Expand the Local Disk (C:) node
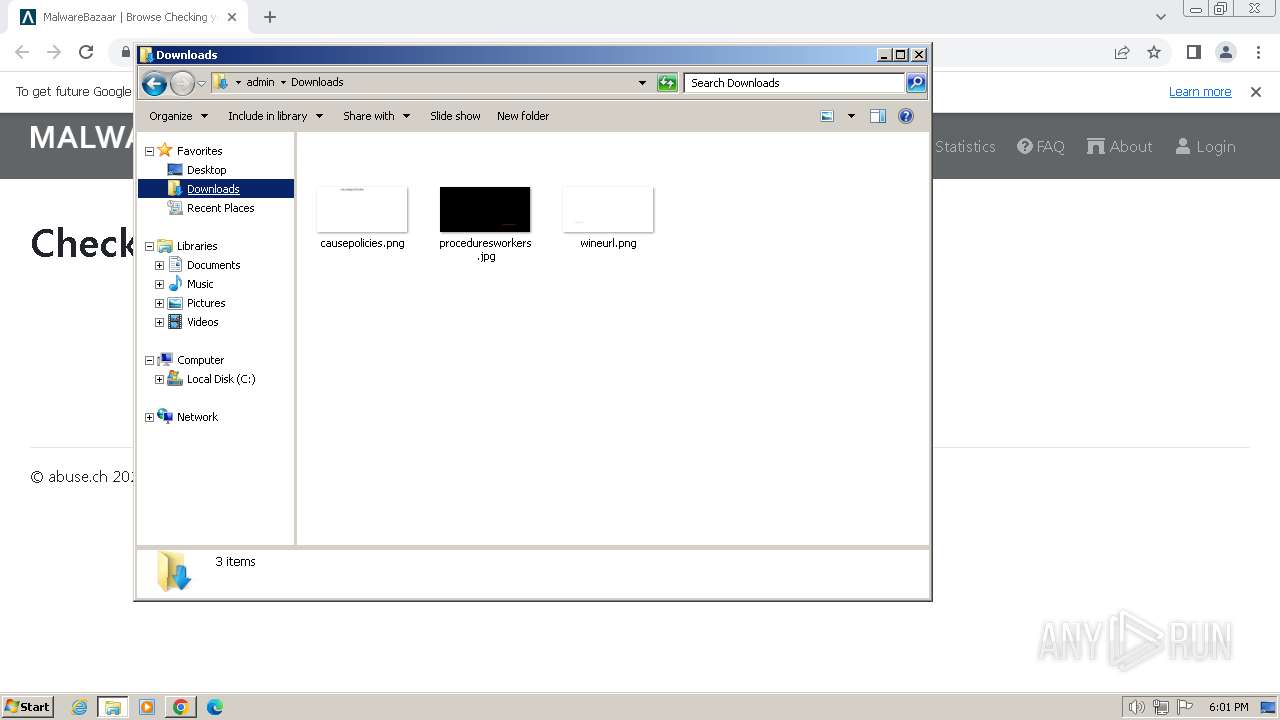Viewport: 1280px width, 720px height. pos(159,379)
